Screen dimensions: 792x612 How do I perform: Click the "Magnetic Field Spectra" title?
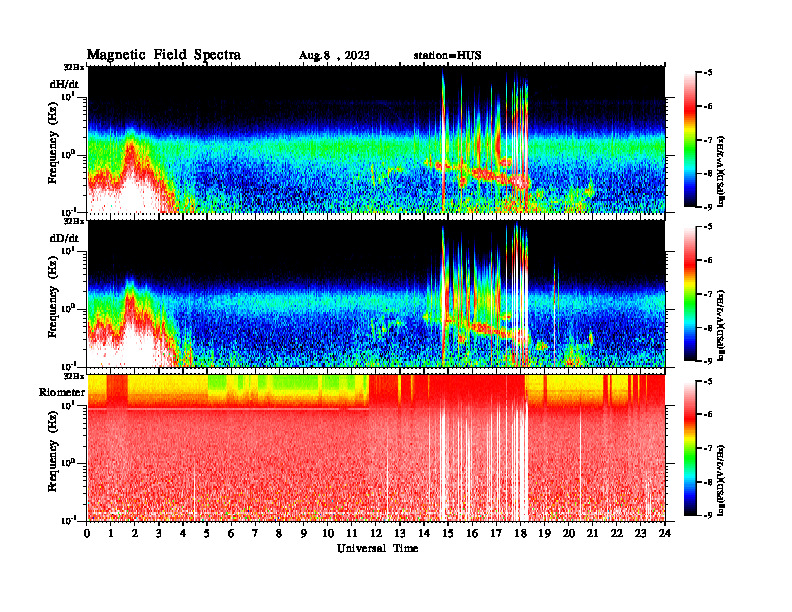(164, 55)
